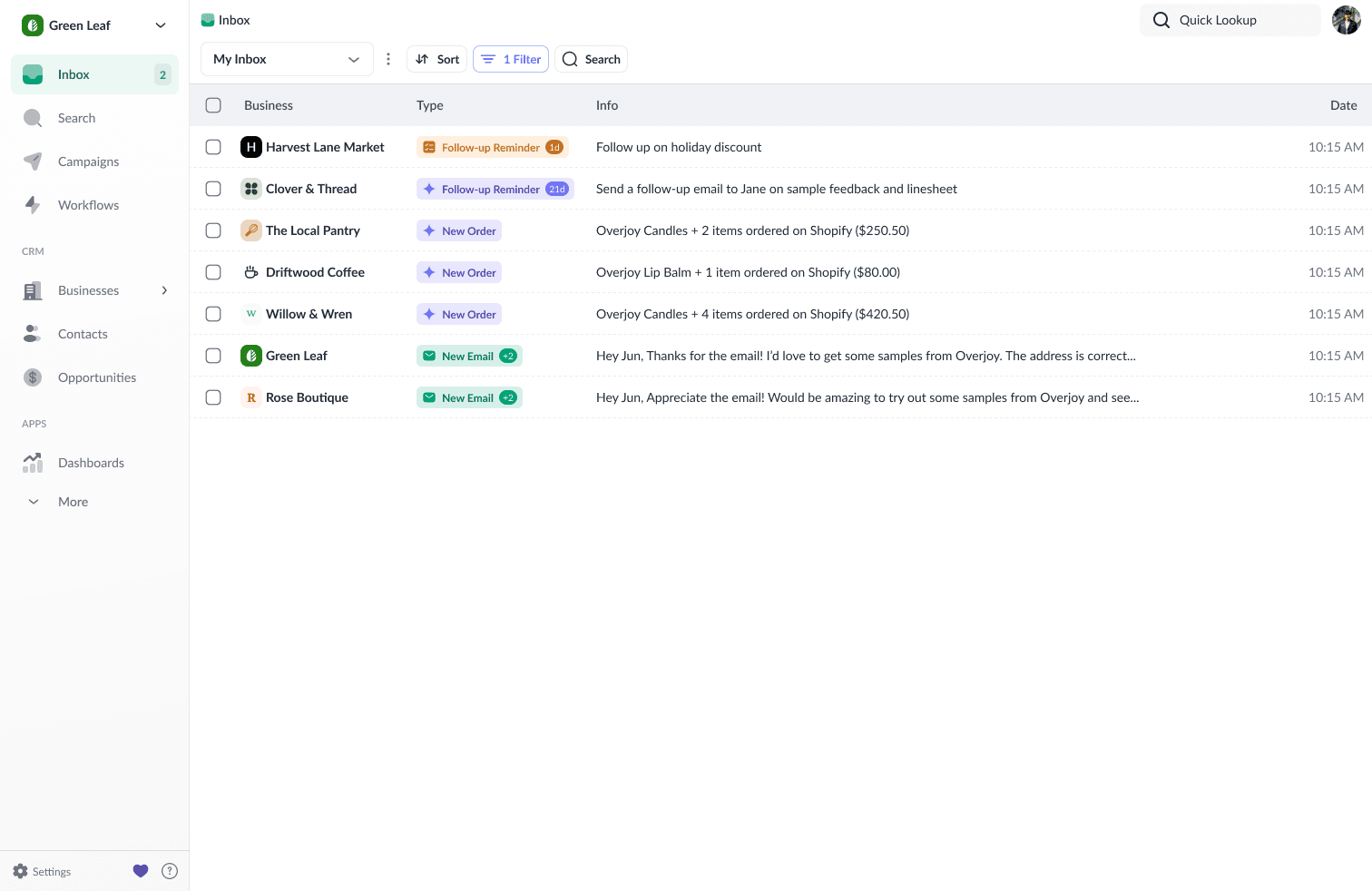This screenshot has width=1372, height=891.
Task: Select the Rose Boutique row checkbox
Action: point(213,397)
